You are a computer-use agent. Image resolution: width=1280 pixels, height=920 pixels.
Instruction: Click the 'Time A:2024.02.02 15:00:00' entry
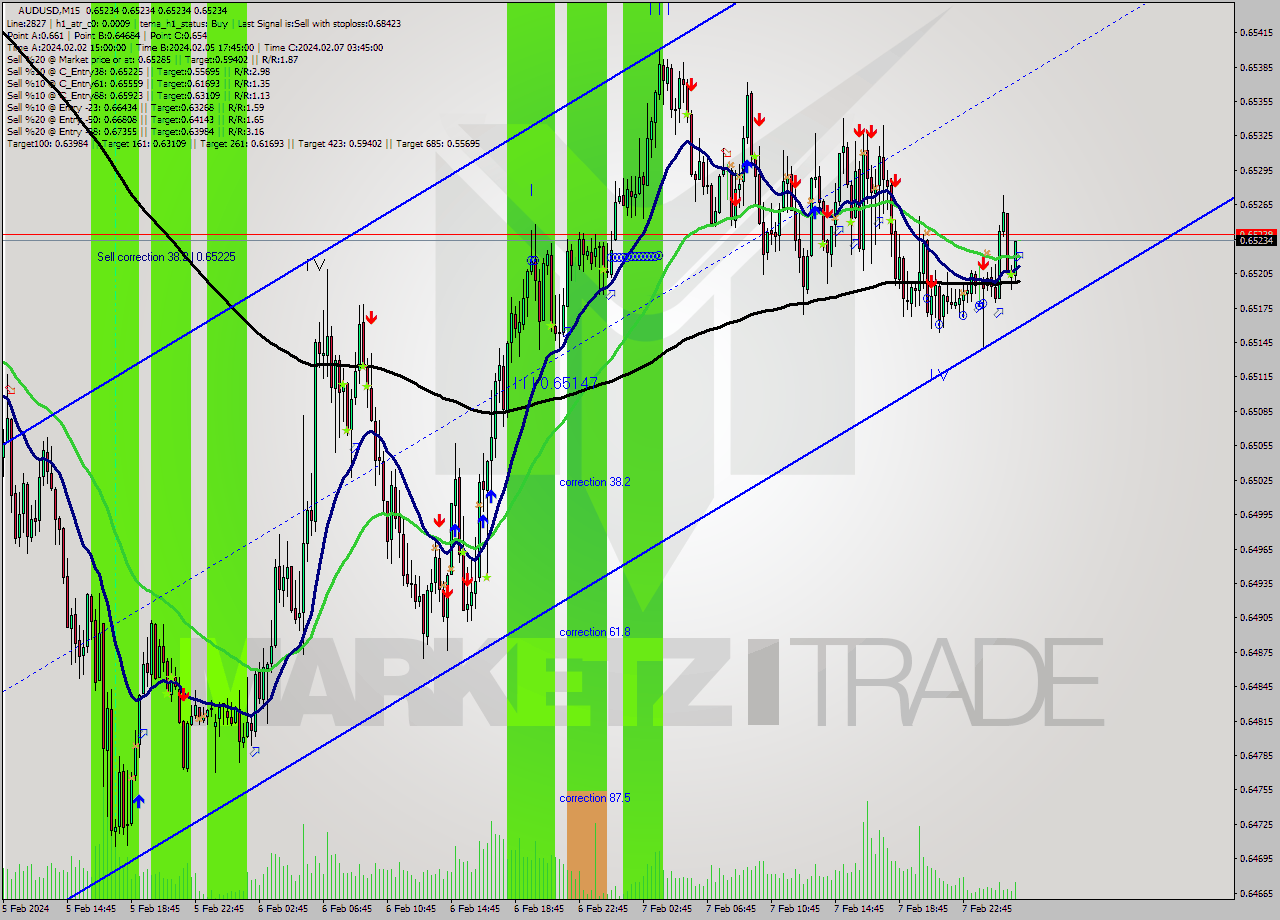coord(66,47)
